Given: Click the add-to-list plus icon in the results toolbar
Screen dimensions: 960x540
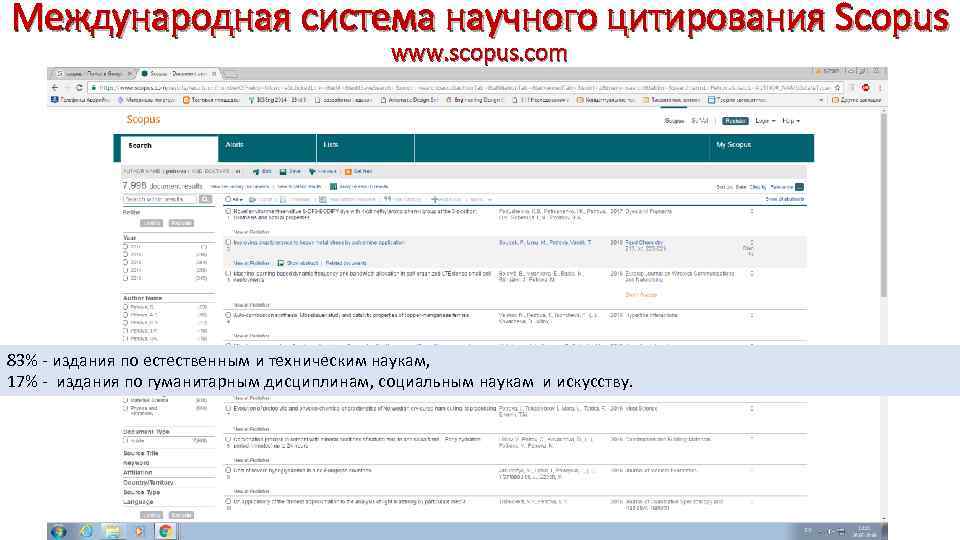Looking at the screenshot, I should click(x=435, y=200).
